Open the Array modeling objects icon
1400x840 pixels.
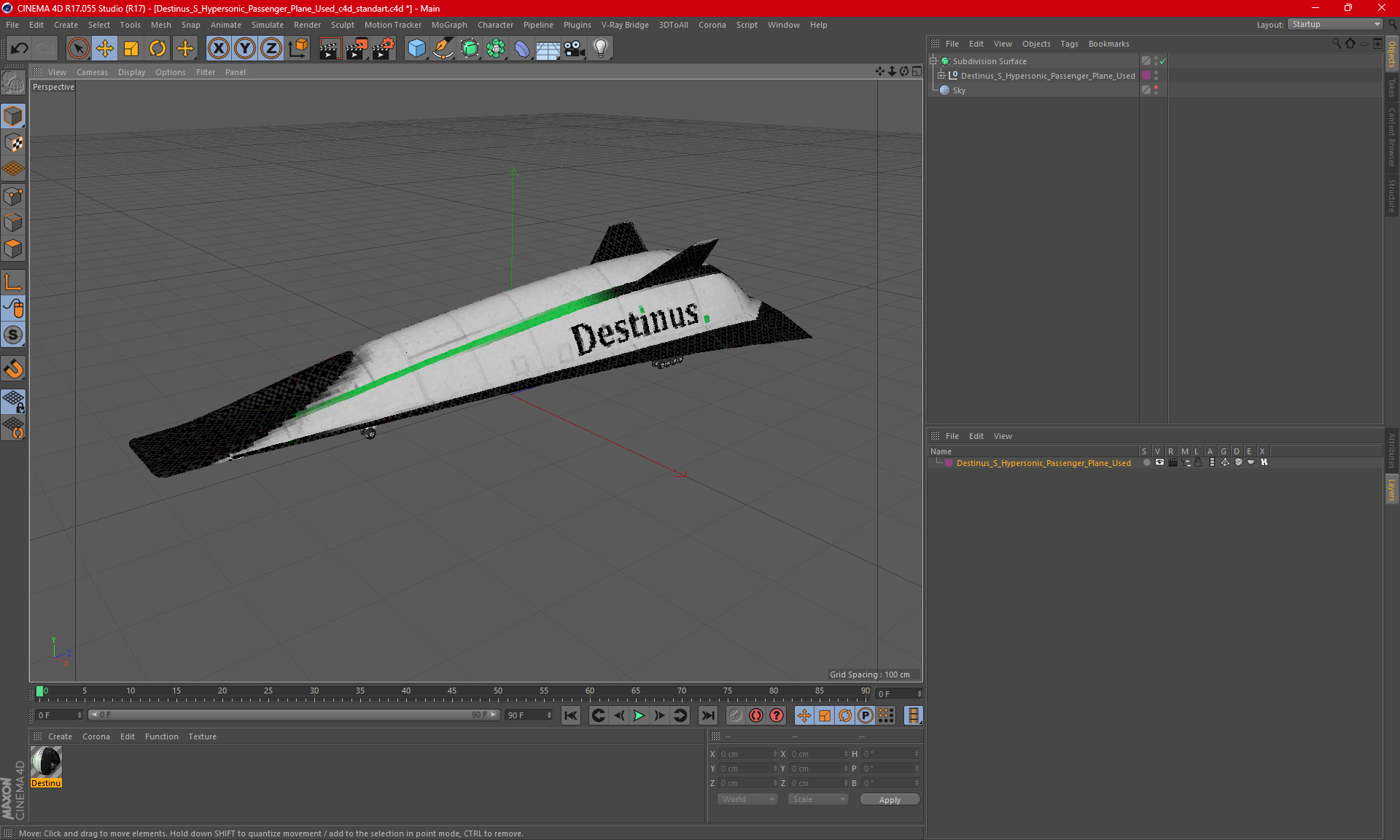click(x=496, y=49)
